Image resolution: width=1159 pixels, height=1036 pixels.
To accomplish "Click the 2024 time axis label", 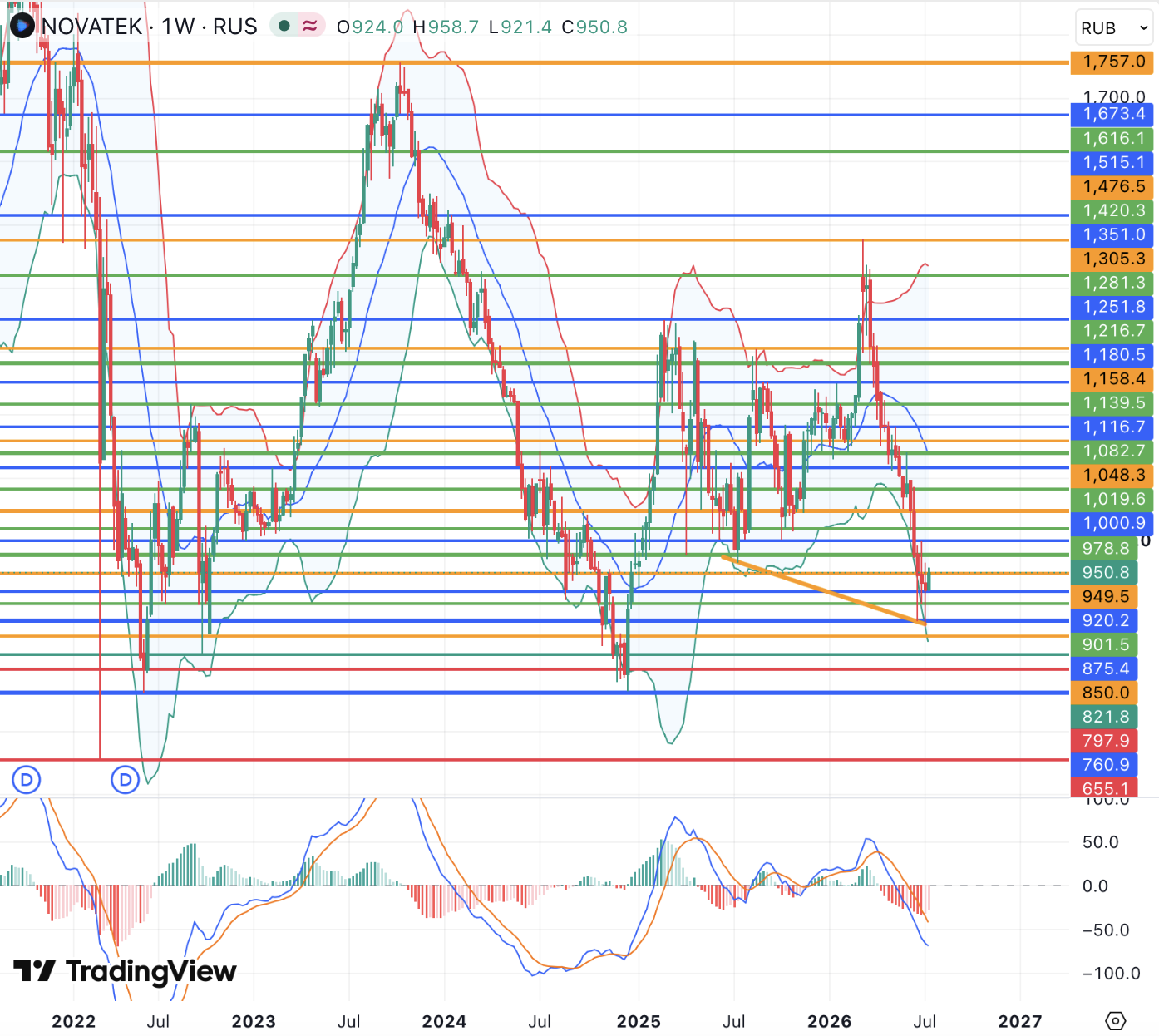I will [x=444, y=1021].
